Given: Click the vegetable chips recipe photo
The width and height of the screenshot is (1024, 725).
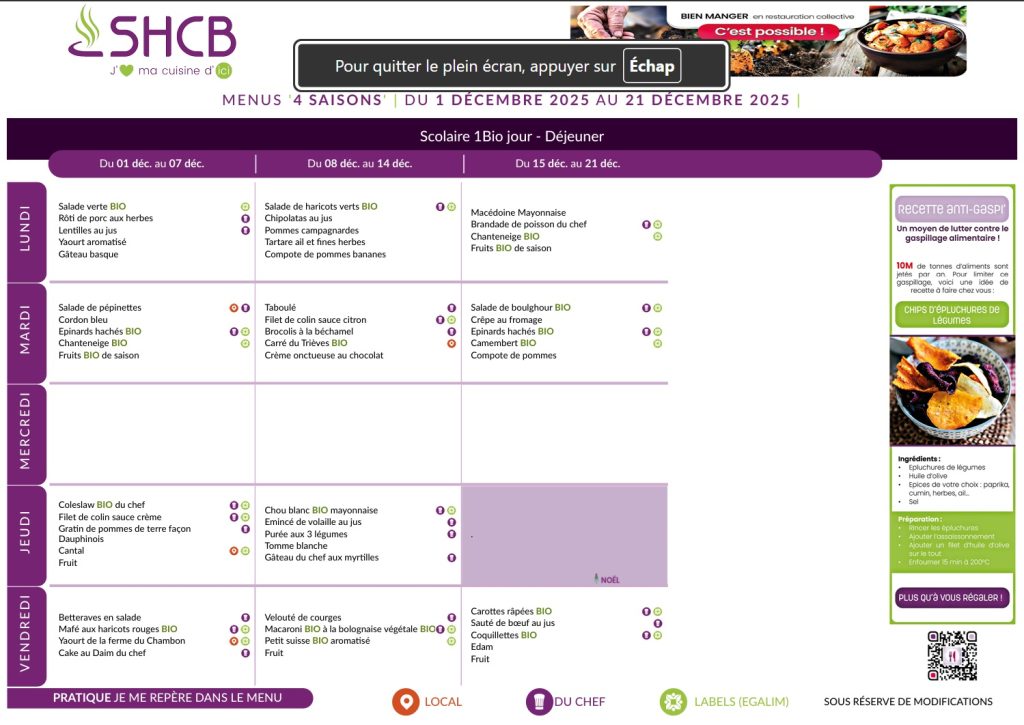Looking at the screenshot, I should [951, 391].
